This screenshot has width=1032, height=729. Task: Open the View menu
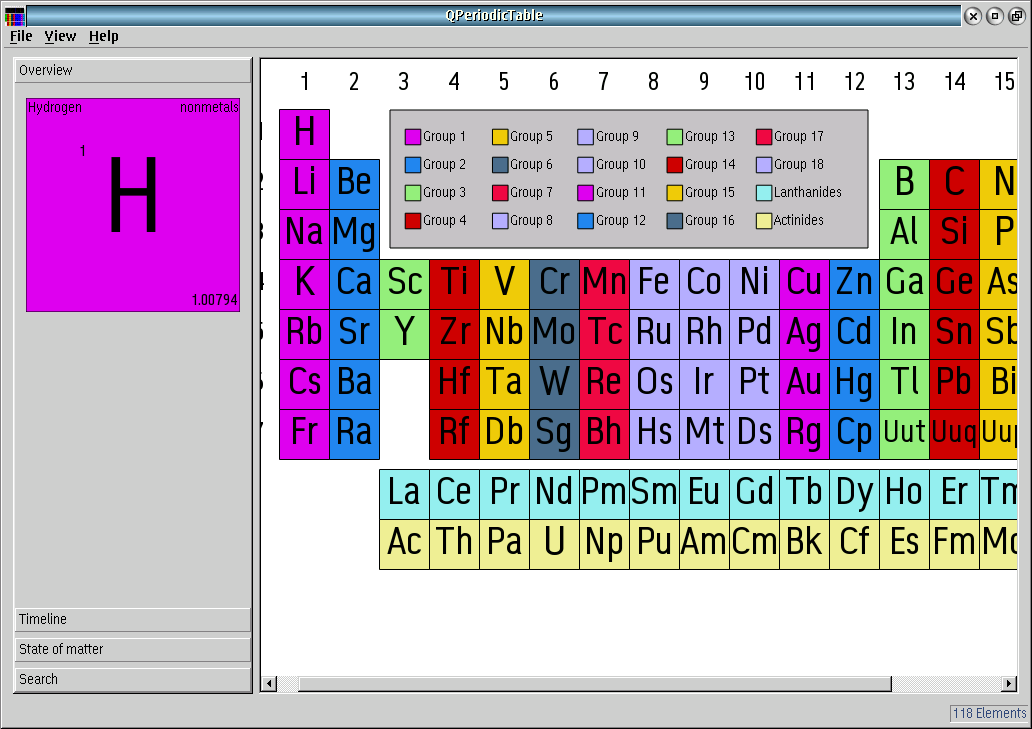(60, 36)
